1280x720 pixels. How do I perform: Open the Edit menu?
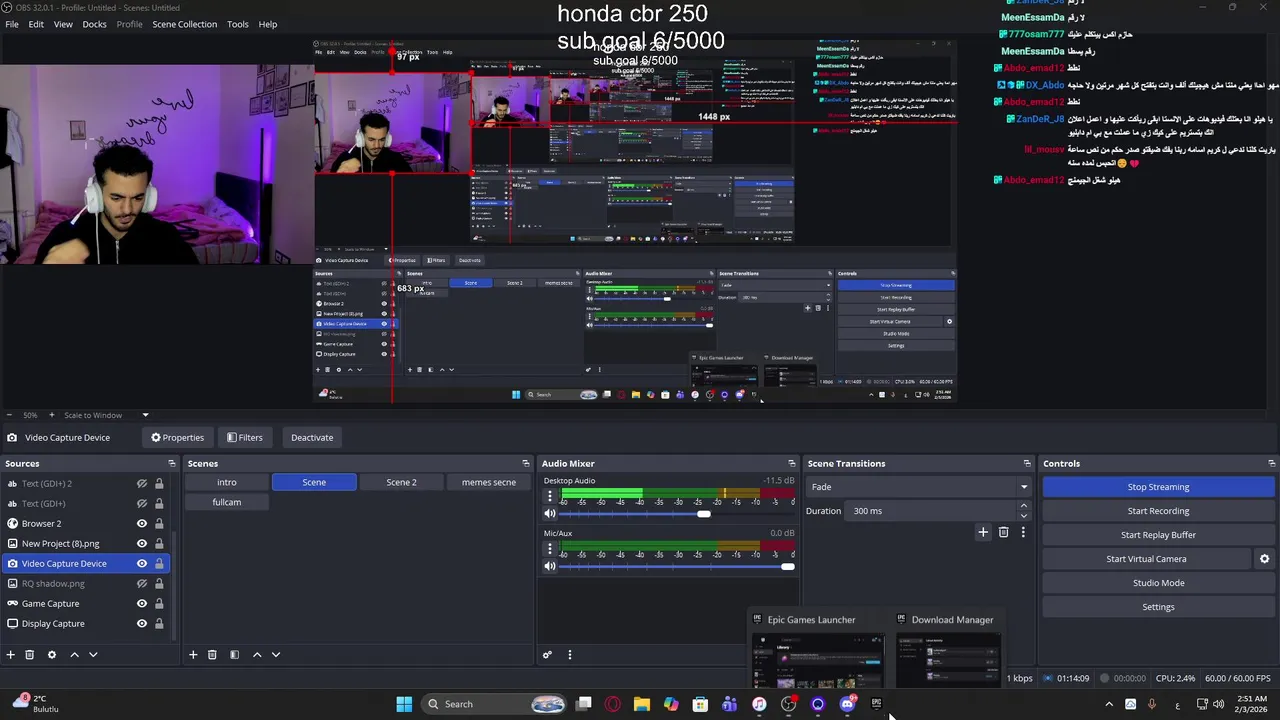point(36,24)
